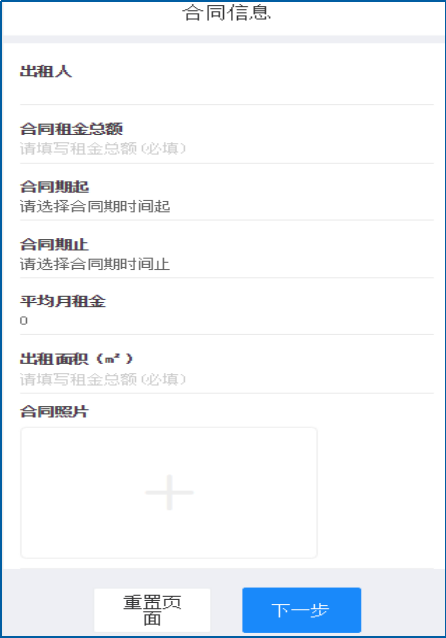This screenshot has width=446, height=638.
Task: Focus the 合同租金总额 amount input field
Action: (227, 149)
